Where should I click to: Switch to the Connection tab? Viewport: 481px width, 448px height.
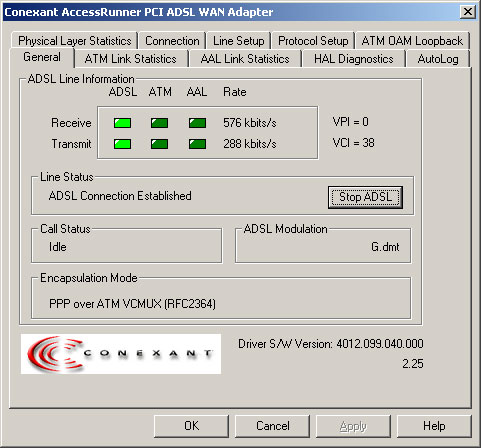(x=172, y=41)
